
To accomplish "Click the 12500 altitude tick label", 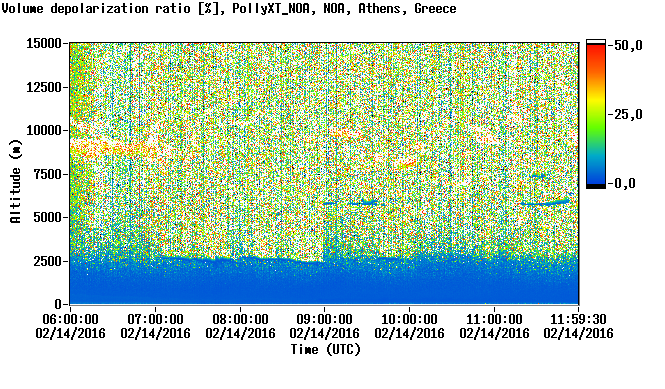I will click(44, 87).
